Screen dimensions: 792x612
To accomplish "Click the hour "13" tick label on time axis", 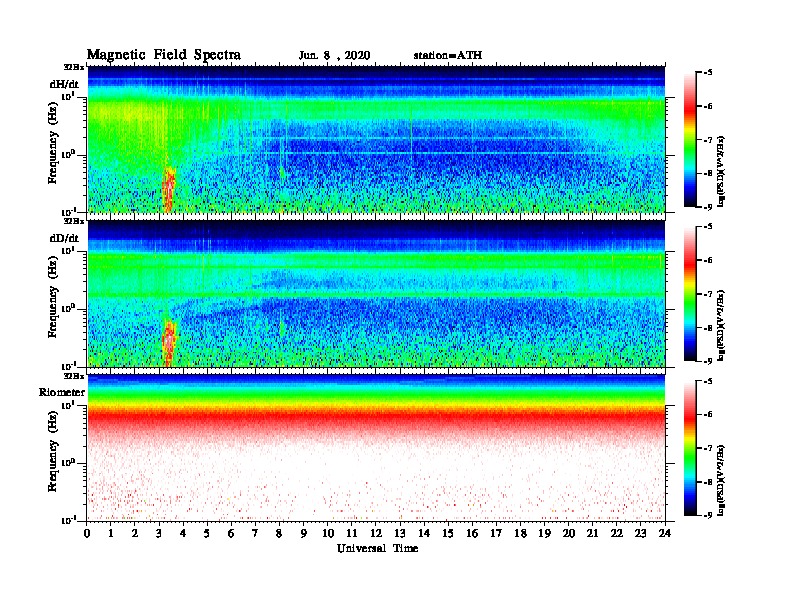I will coord(400,533).
